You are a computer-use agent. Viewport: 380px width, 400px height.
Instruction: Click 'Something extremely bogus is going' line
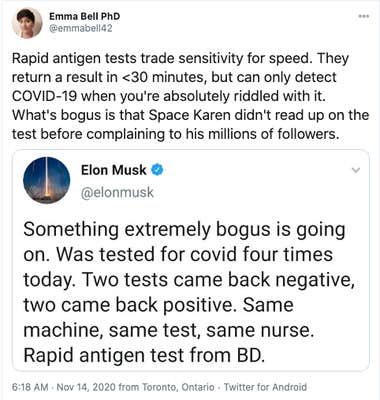click(184, 231)
